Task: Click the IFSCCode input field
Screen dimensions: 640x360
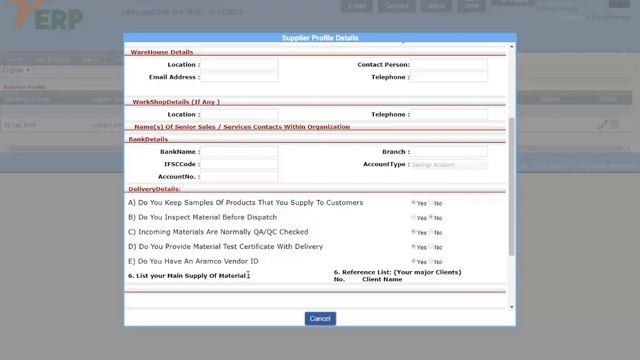Action: (239, 164)
